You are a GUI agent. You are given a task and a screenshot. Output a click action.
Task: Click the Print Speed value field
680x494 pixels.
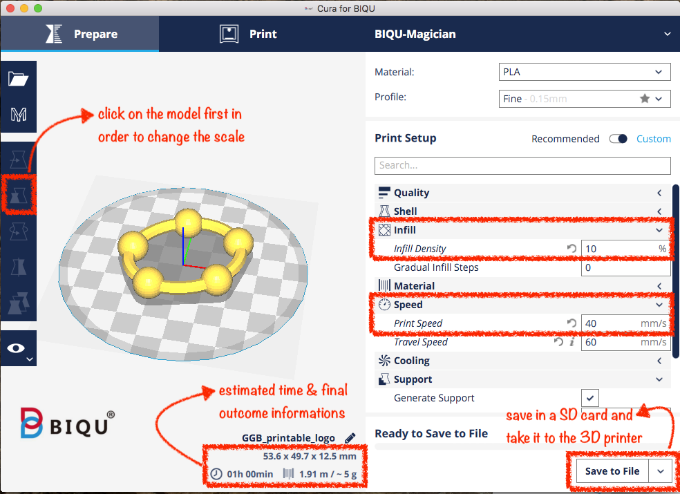tap(626, 323)
